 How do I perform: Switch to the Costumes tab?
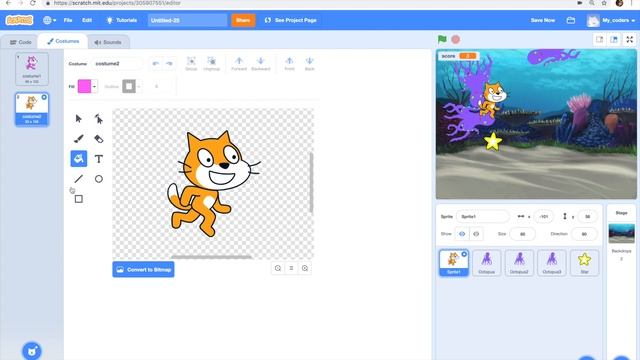point(63,41)
